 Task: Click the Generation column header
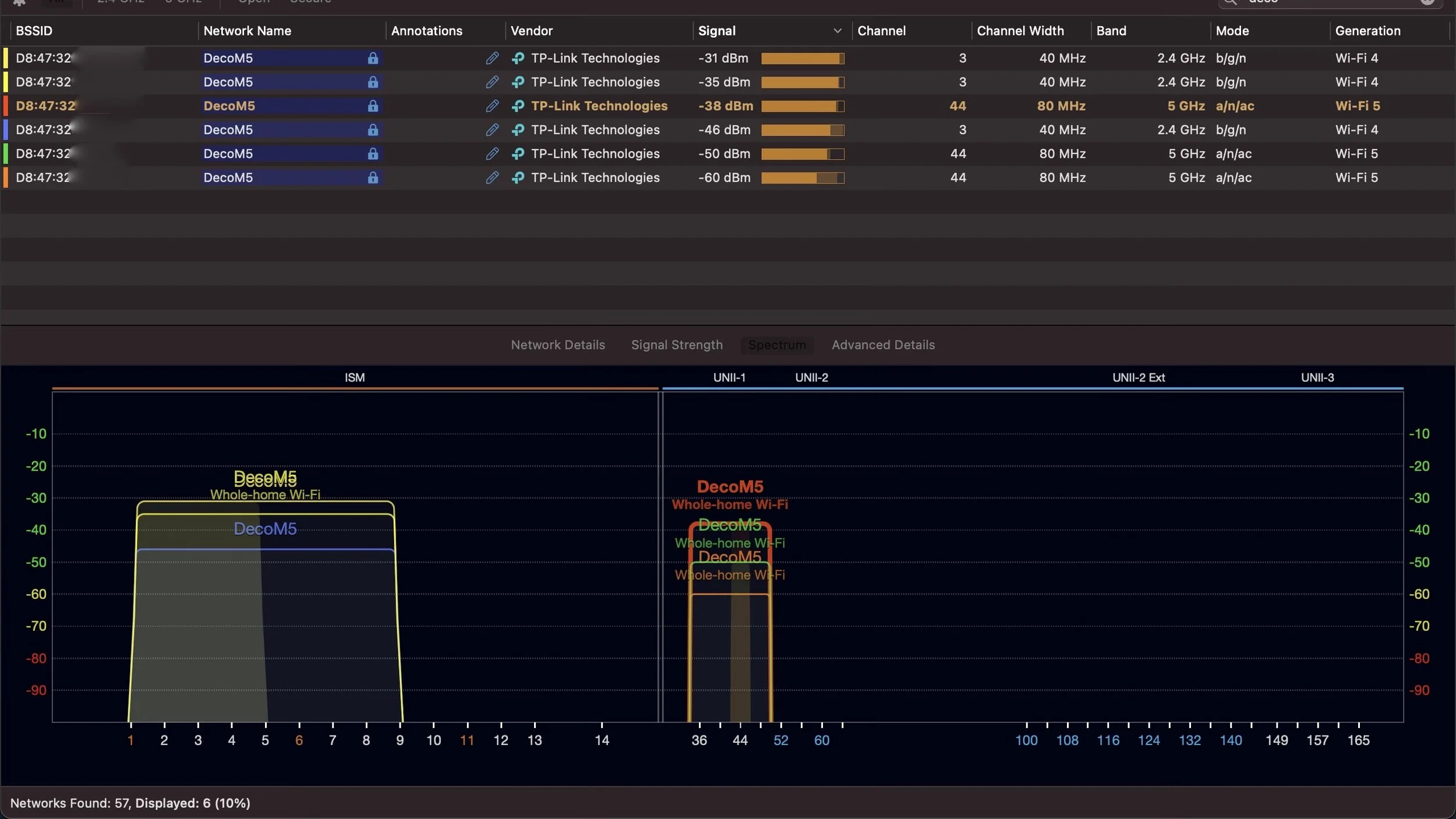click(x=1367, y=31)
